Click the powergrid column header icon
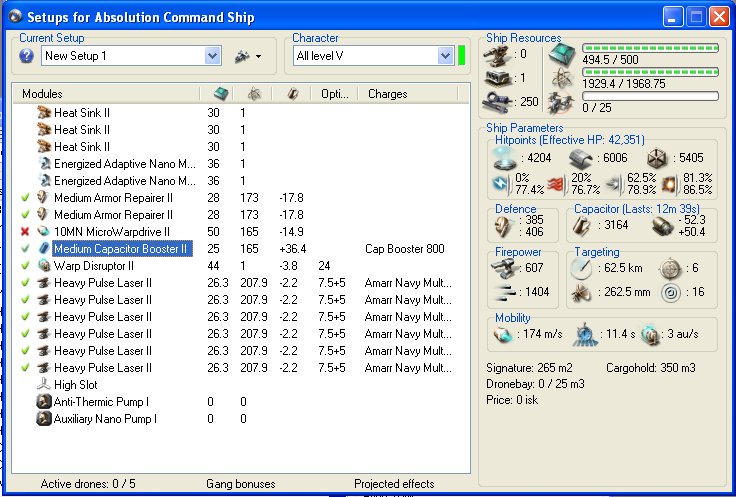The height and width of the screenshot is (497, 736). [x=255, y=94]
